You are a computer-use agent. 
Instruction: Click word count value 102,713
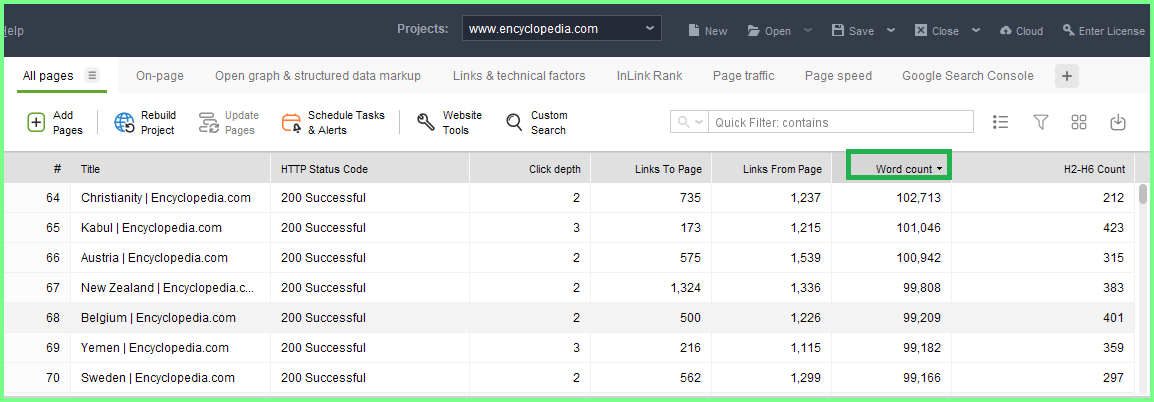coord(917,198)
